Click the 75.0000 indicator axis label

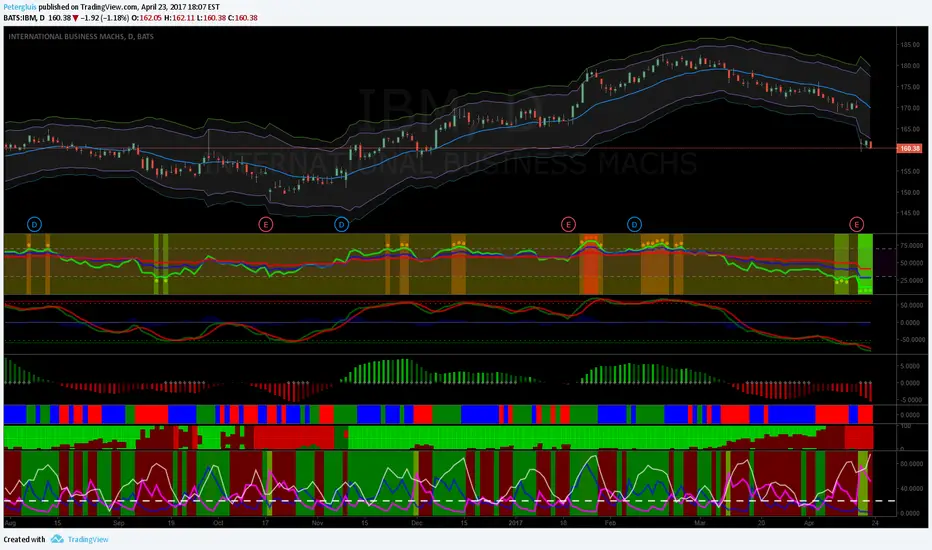(x=911, y=245)
